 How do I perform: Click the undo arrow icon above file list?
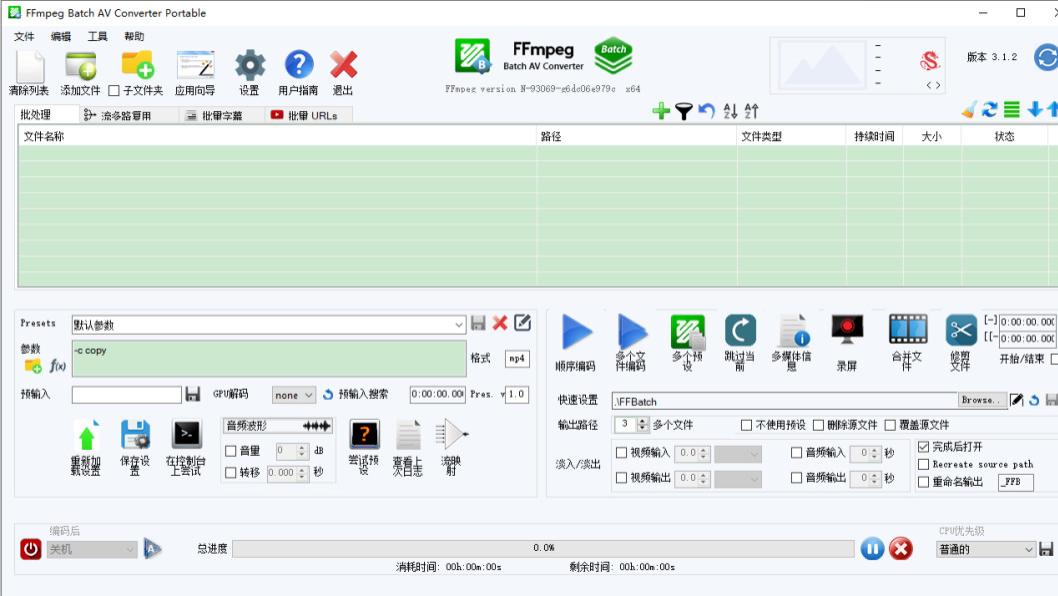point(706,111)
